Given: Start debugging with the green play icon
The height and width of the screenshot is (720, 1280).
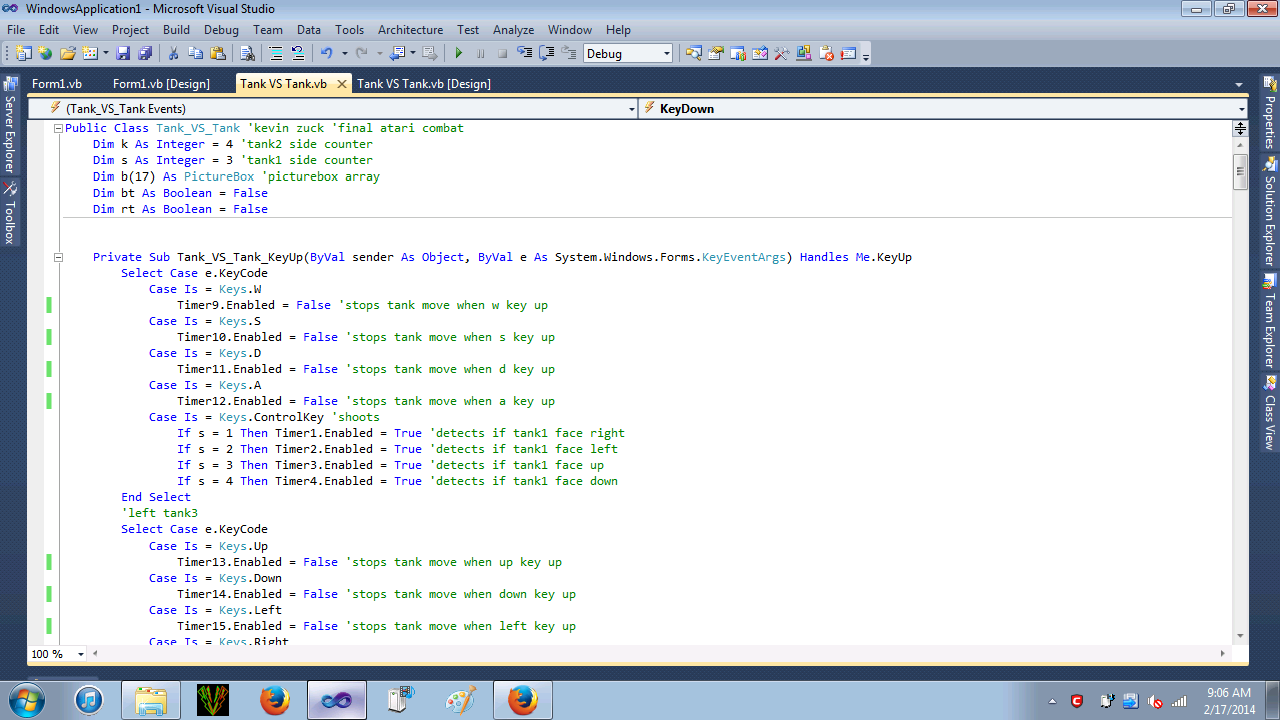Looking at the screenshot, I should (x=459, y=53).
